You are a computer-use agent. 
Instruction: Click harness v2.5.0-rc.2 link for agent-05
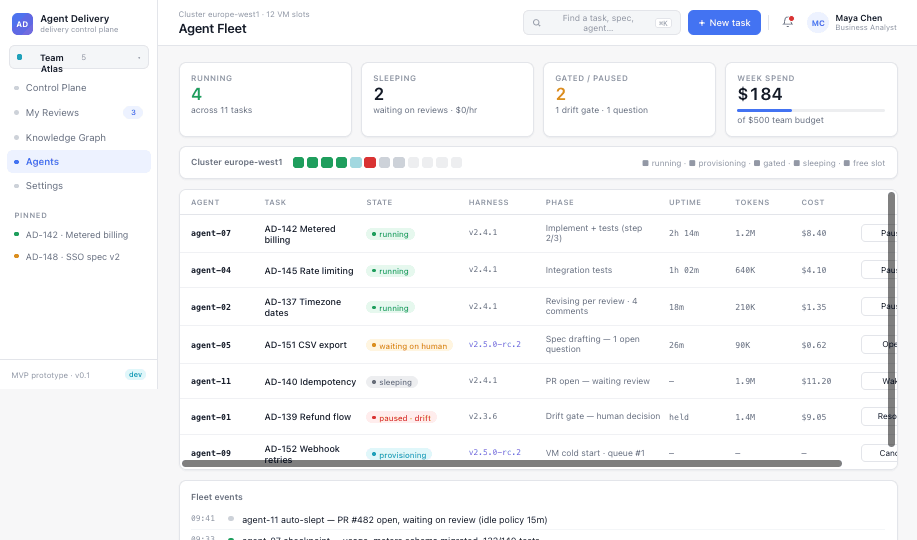pos(494,344)
